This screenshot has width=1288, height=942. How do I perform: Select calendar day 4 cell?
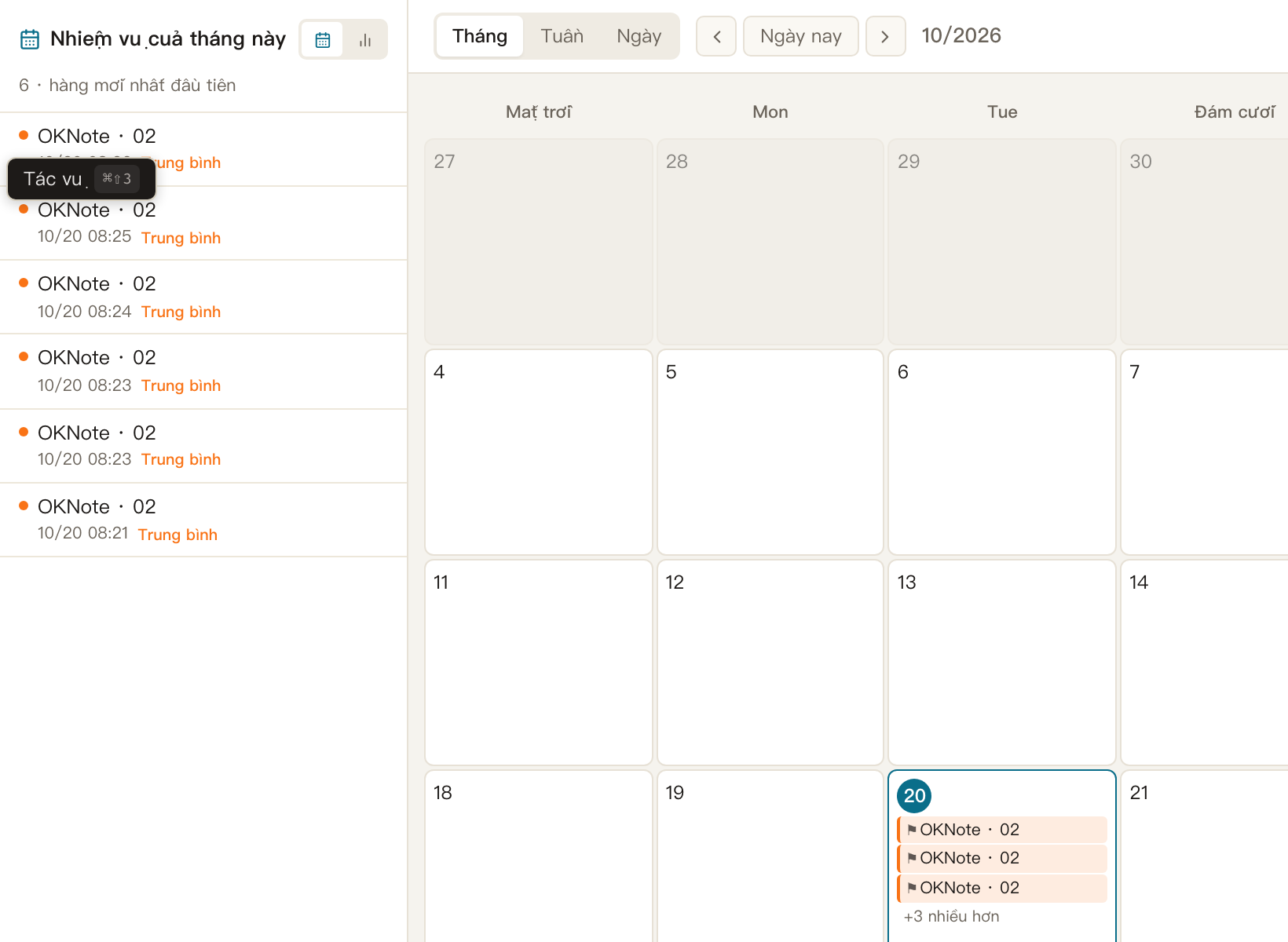[539, 452]
